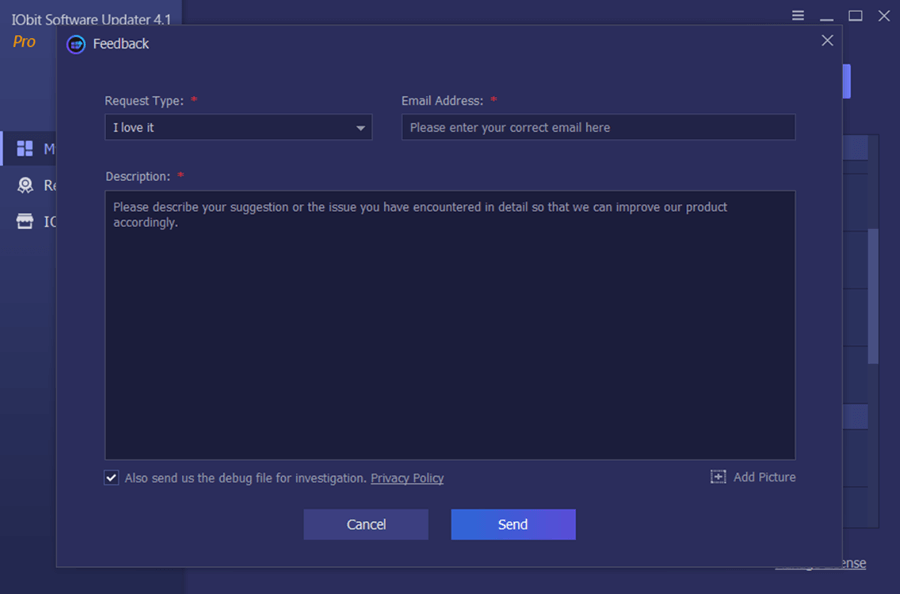Open the hamburger menu in the title bar

[x=798, y=15]
